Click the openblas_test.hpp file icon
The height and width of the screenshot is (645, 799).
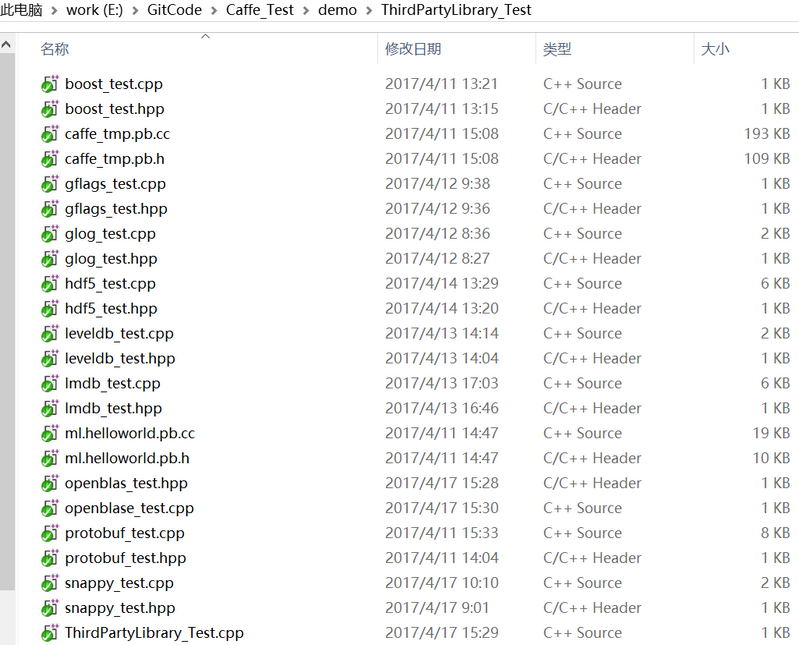pyautogui.click(x=49, y=483)
